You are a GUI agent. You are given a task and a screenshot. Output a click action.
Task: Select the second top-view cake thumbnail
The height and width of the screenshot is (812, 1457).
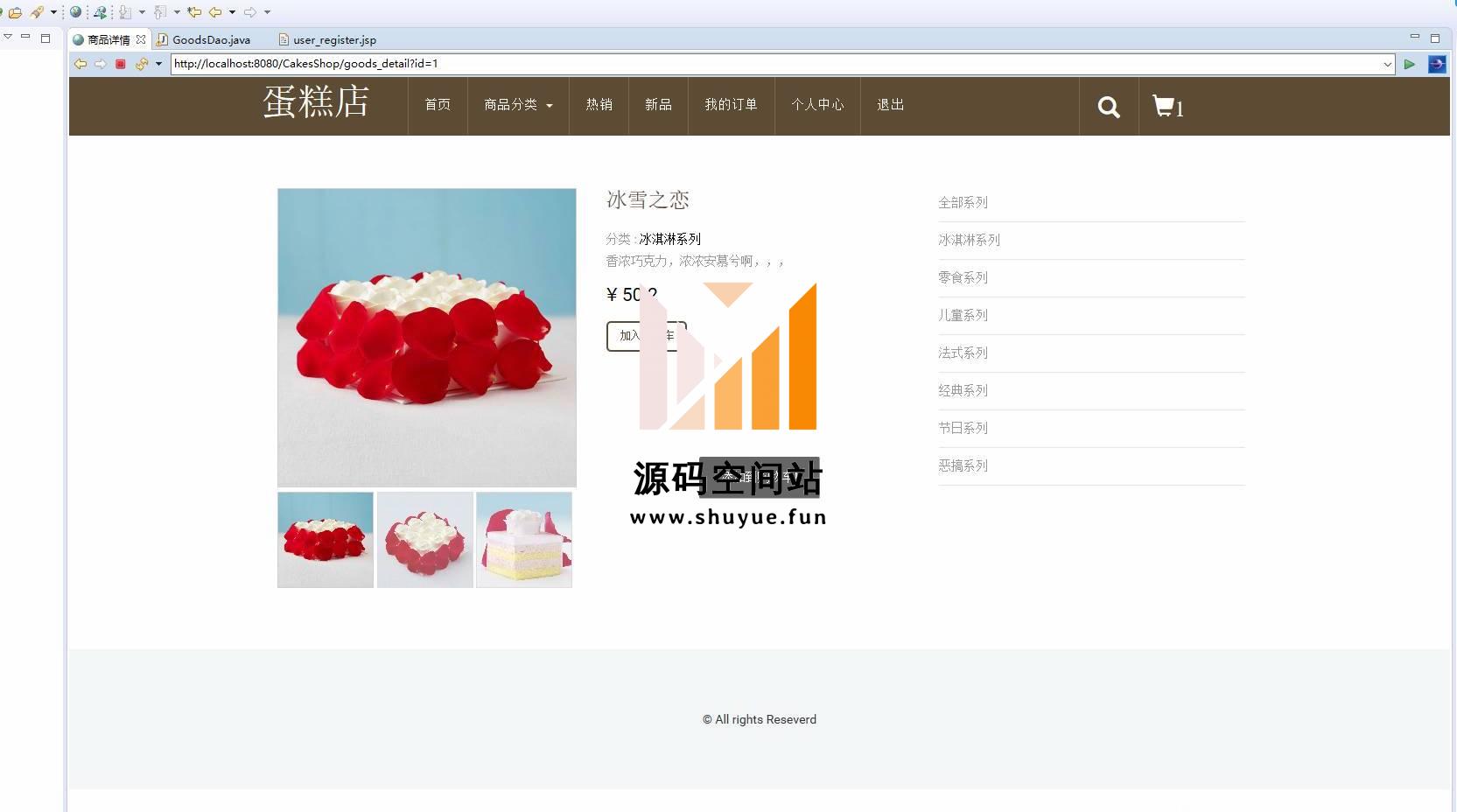tap(425, 540)
